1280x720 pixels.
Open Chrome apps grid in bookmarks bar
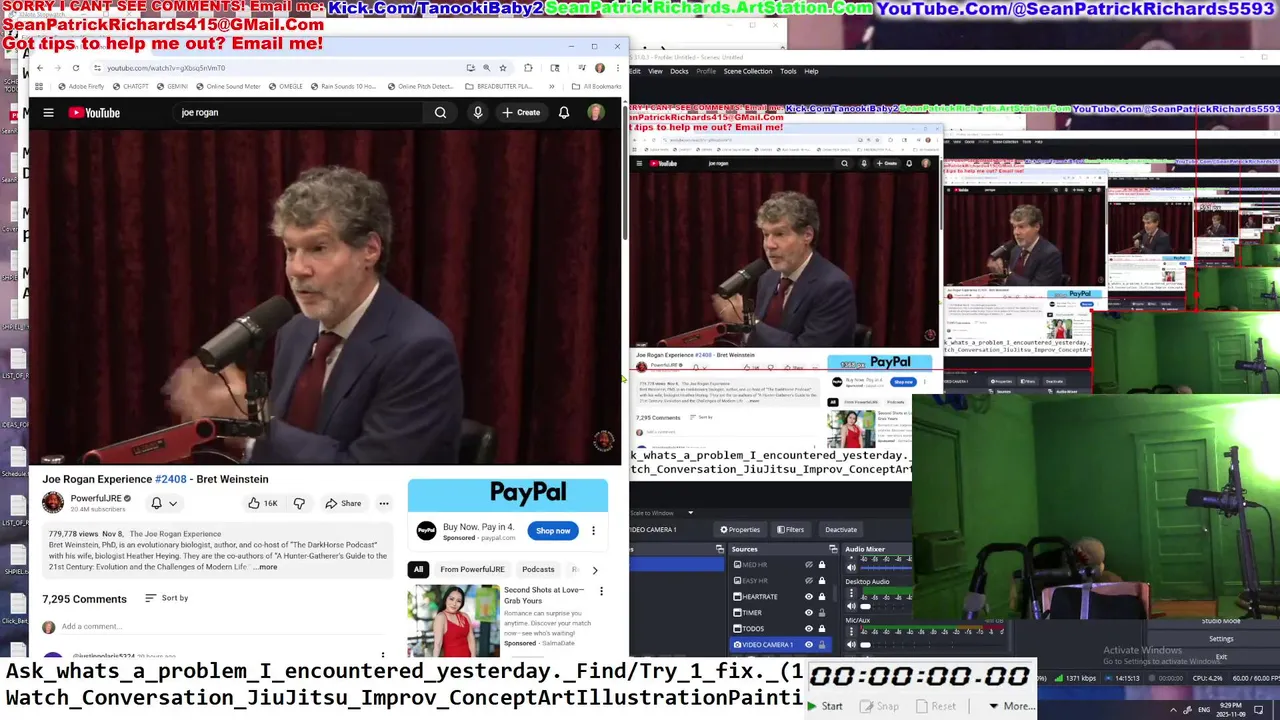click(41, 86)
